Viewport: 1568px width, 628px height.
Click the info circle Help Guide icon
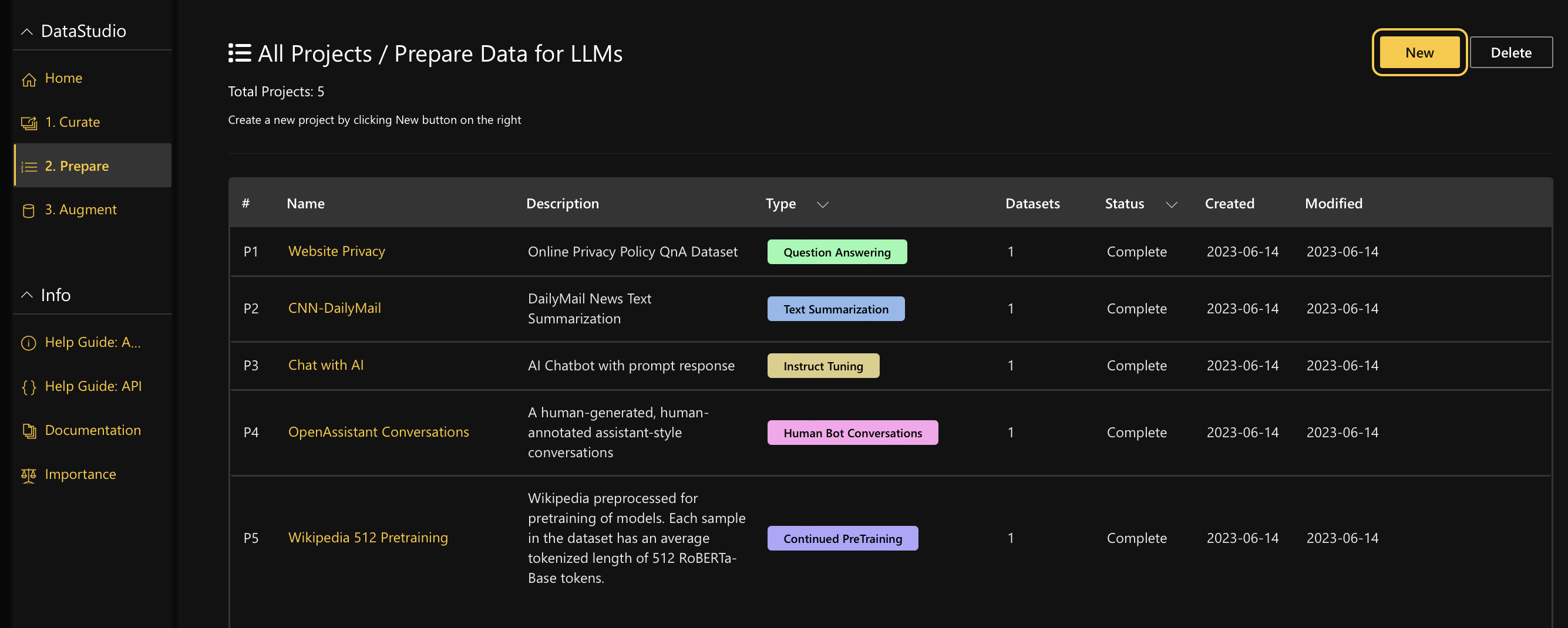pos(29,343)
